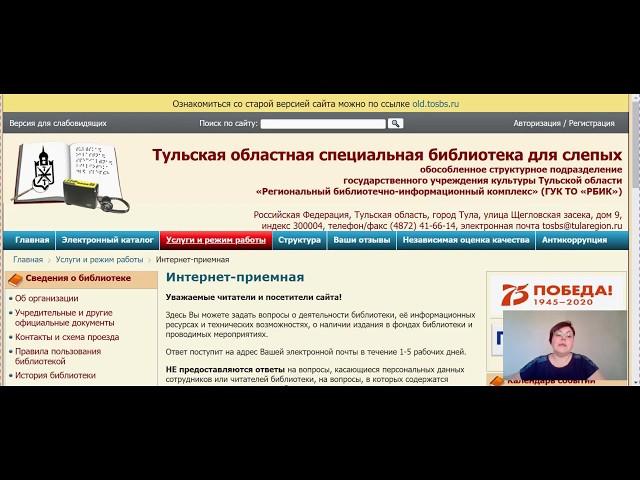This screenshot has height=480, width=640.
Task: Open Учредительные и другие официальные документы
Action: pyautogui.click(x=64, y=318)
